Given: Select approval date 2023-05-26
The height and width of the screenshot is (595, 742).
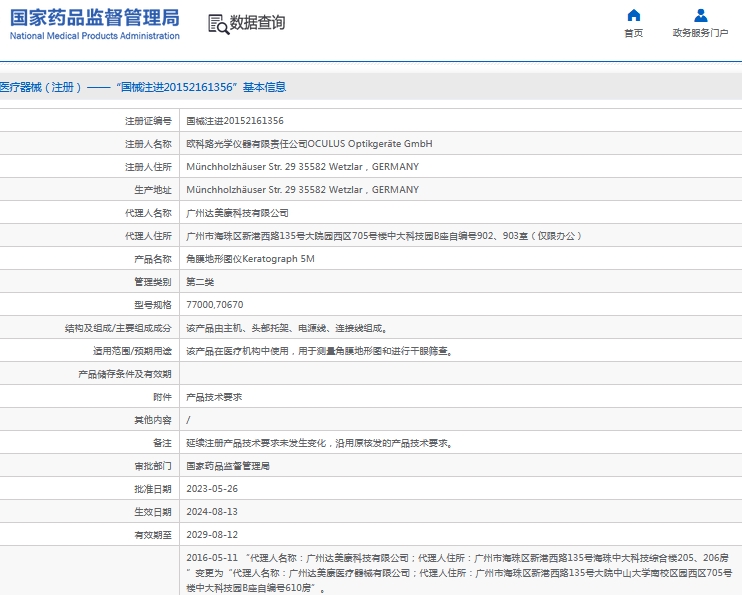Looking at the screenshot, I should point(212,489).
